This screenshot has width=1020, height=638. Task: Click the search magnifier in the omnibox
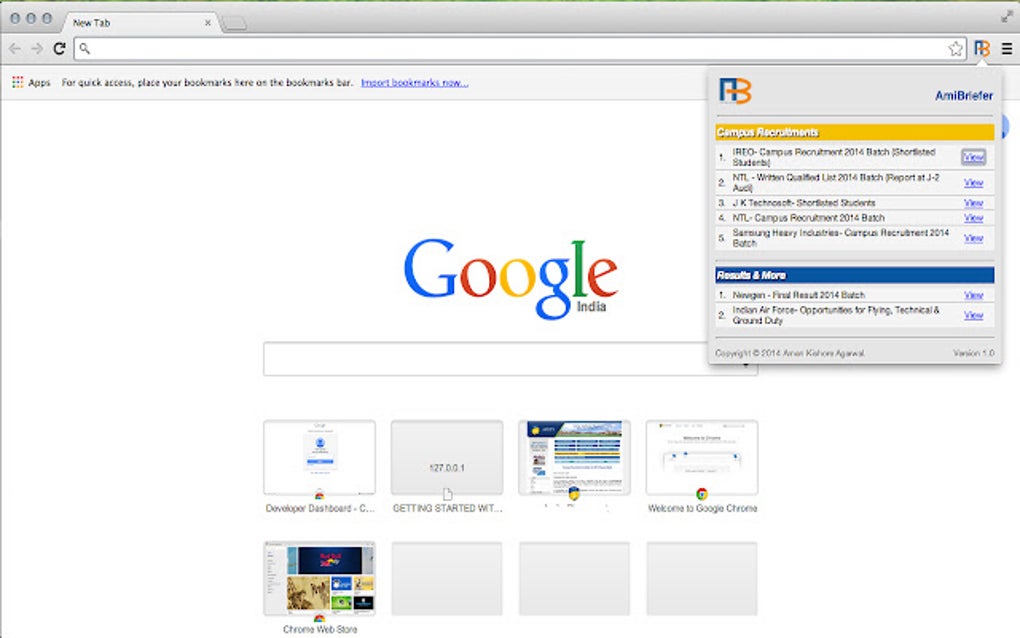pyautogui.click(x=84, y=47)
